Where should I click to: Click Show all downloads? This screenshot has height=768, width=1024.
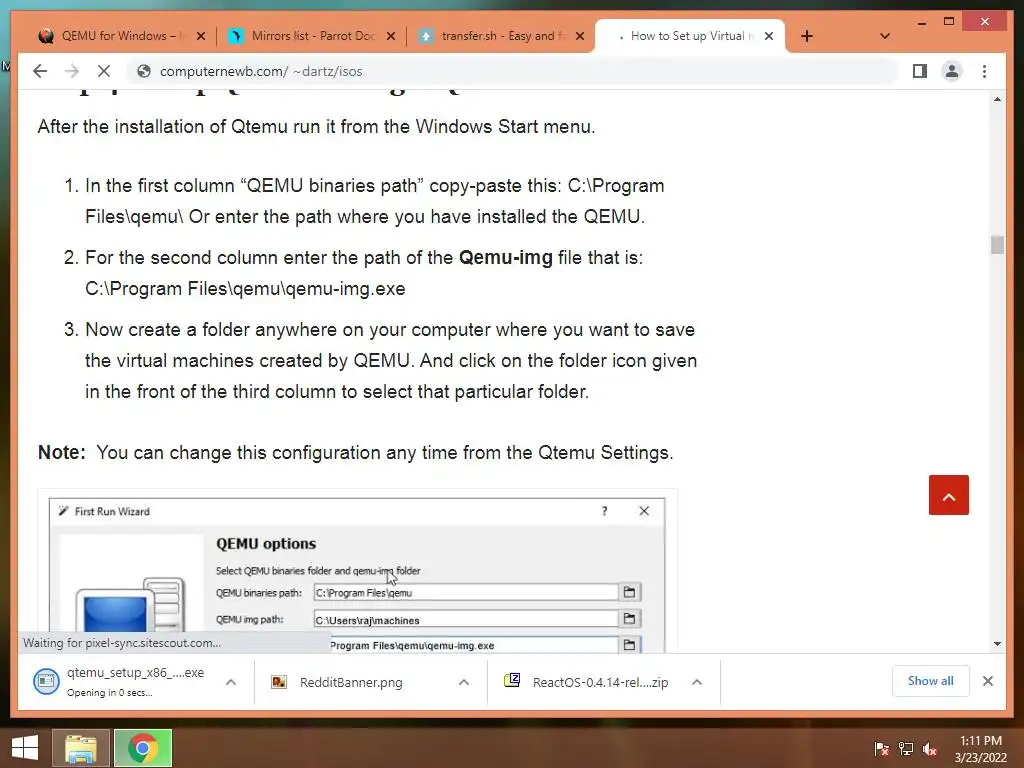[931, 681]
